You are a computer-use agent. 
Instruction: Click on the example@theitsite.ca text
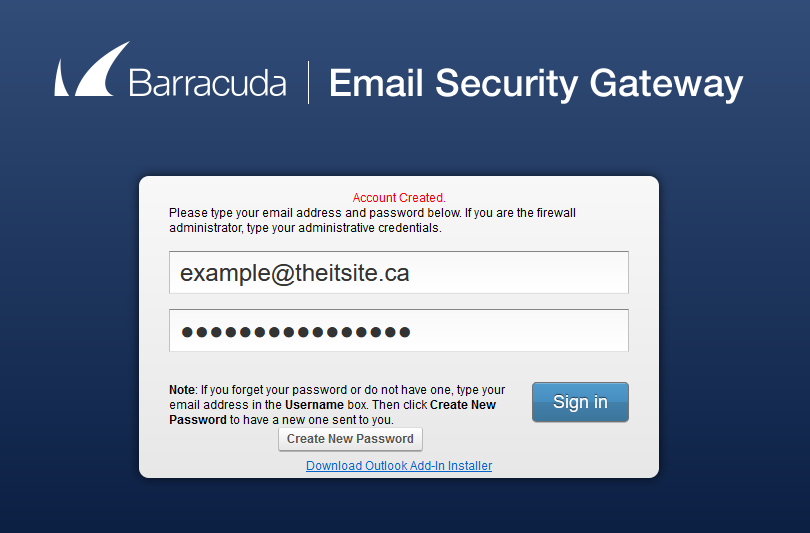click(294, 273)
